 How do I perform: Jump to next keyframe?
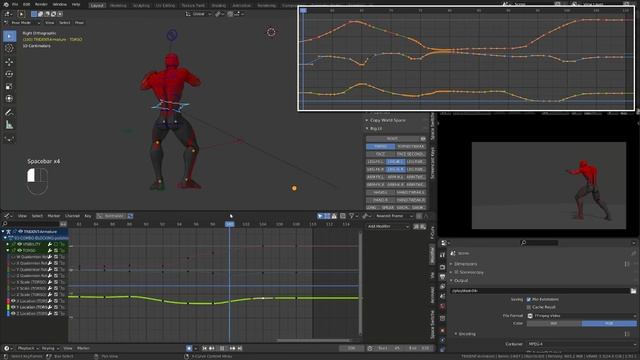232,348
